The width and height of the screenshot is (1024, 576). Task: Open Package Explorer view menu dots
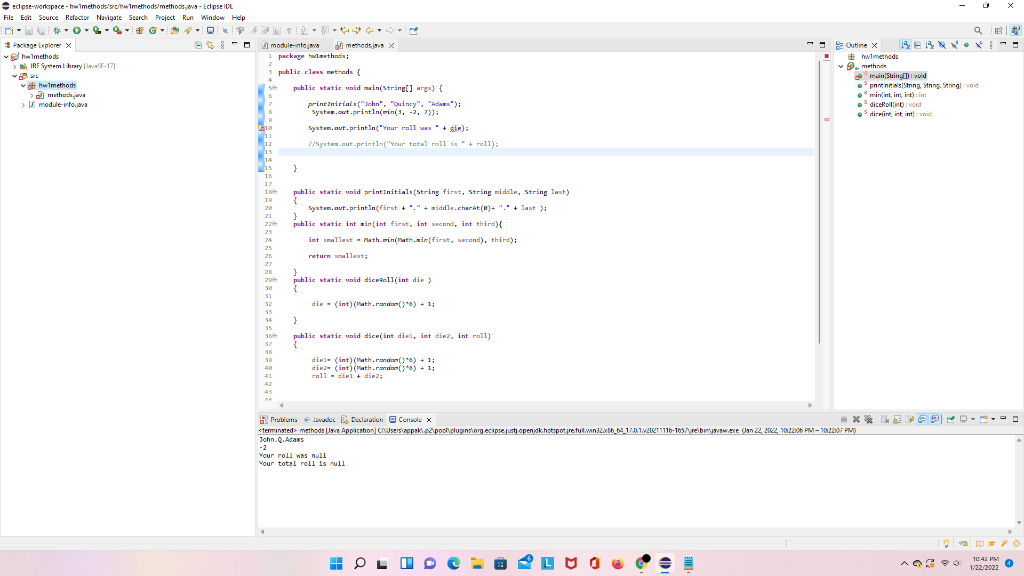[x=222, y=45]
